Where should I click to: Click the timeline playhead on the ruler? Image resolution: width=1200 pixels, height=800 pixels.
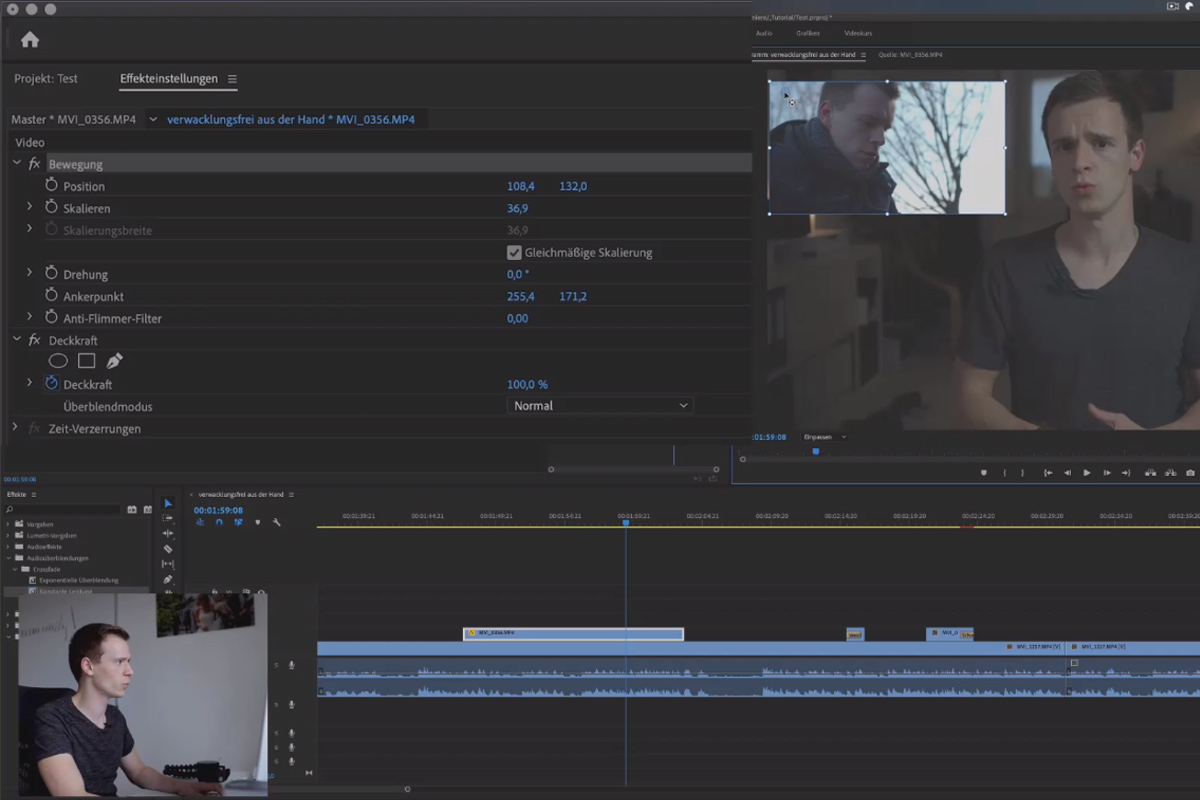(x=626, y=522)
